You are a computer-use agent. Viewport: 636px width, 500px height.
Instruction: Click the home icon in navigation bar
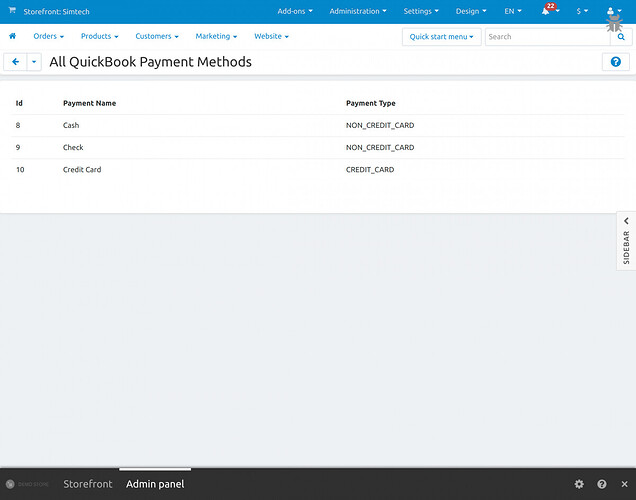[12, 36]
